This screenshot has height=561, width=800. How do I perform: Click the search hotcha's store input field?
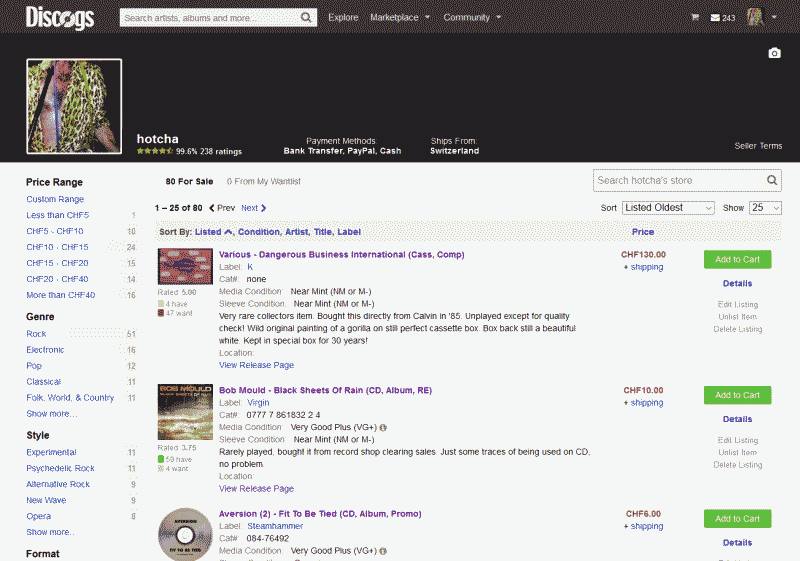coord(678,180)
